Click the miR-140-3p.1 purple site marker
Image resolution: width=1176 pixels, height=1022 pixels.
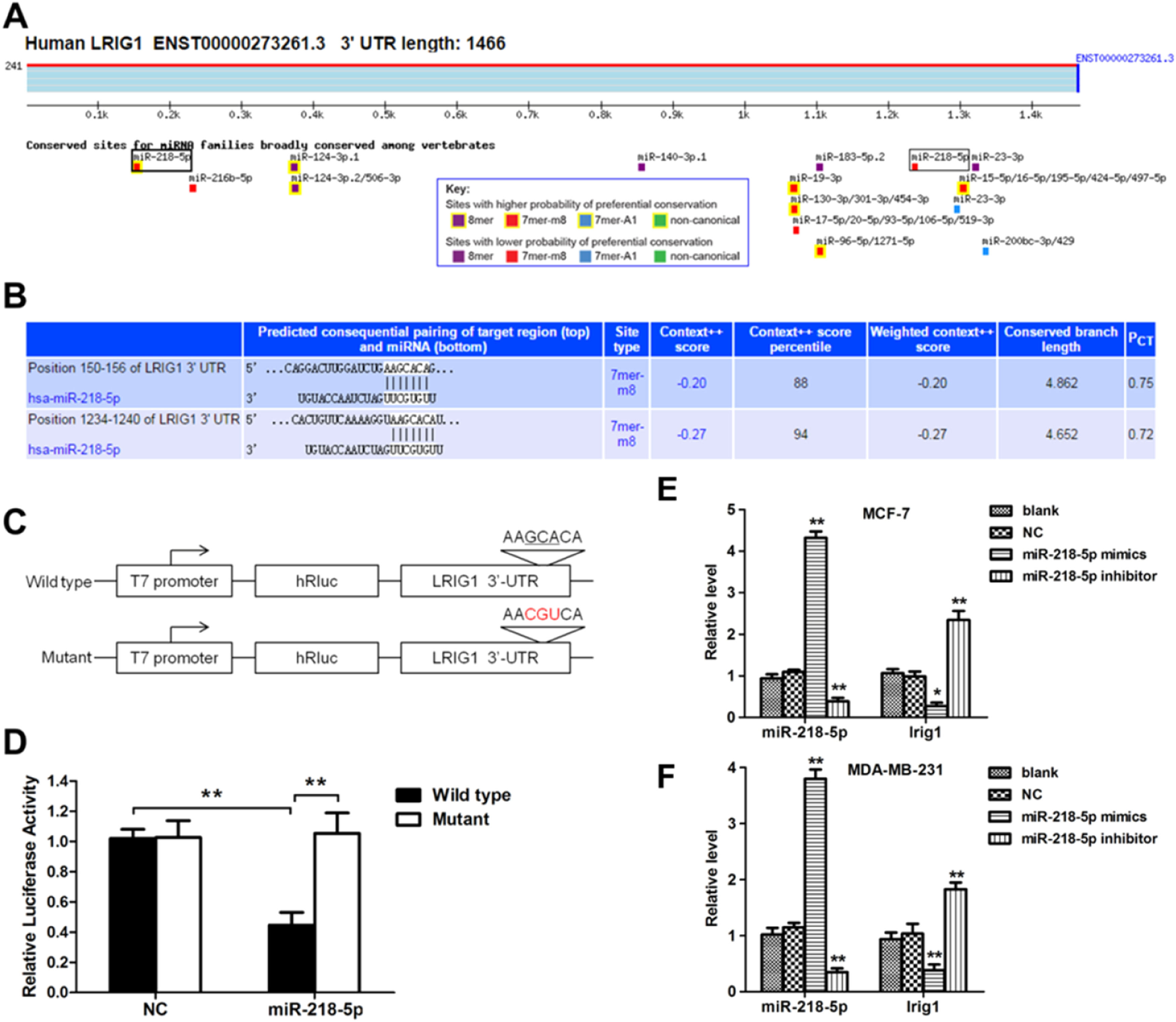tap(641, 167)
